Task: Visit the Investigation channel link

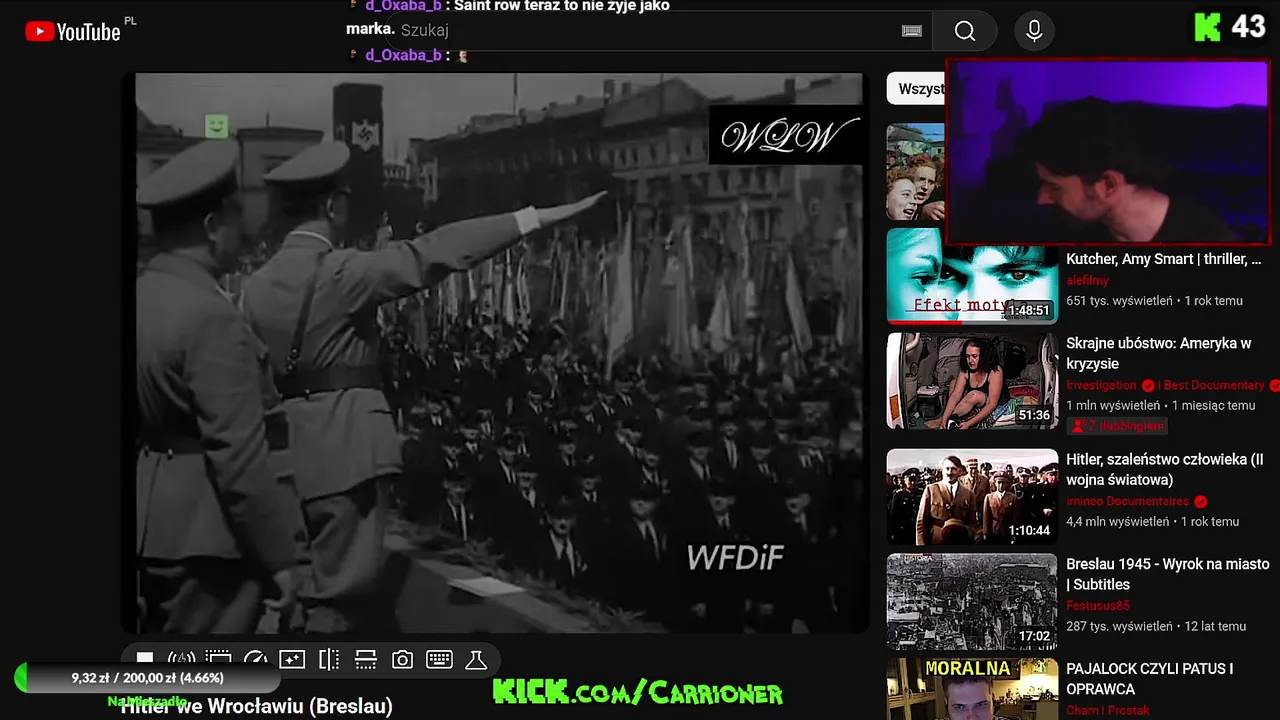Action: (x=1101, y=385)
